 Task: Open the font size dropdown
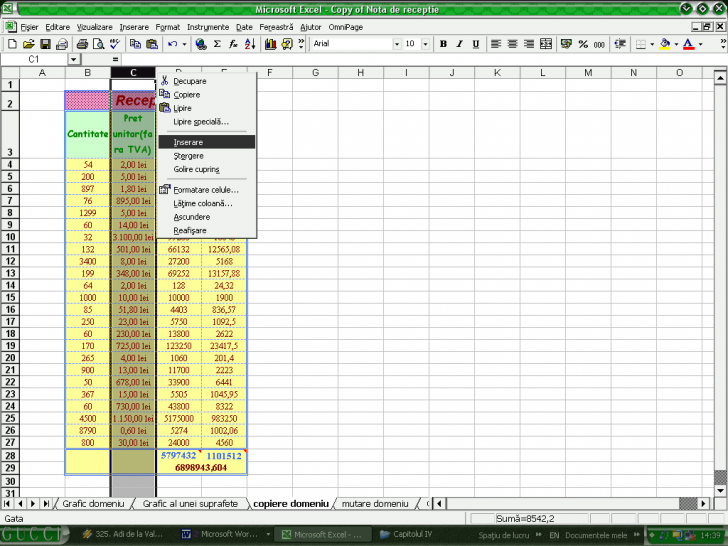coord(425,44)
